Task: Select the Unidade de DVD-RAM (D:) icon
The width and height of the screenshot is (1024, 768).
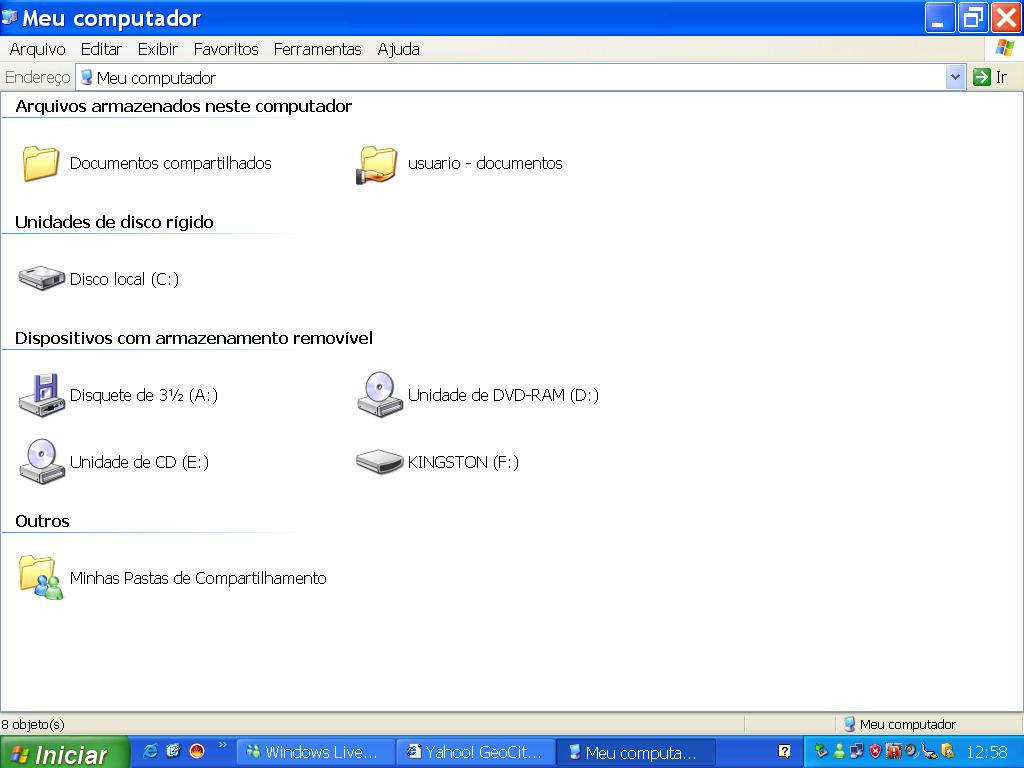Action: [x=380, y=394]
